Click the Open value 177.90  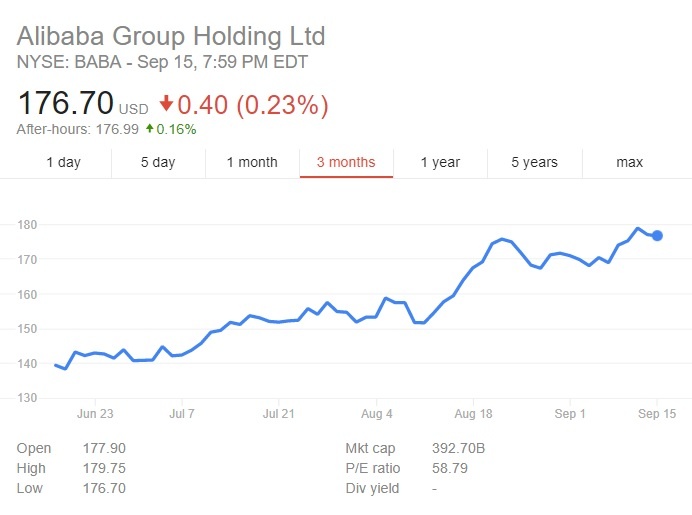pyautogui.click(x=104, y=448)
